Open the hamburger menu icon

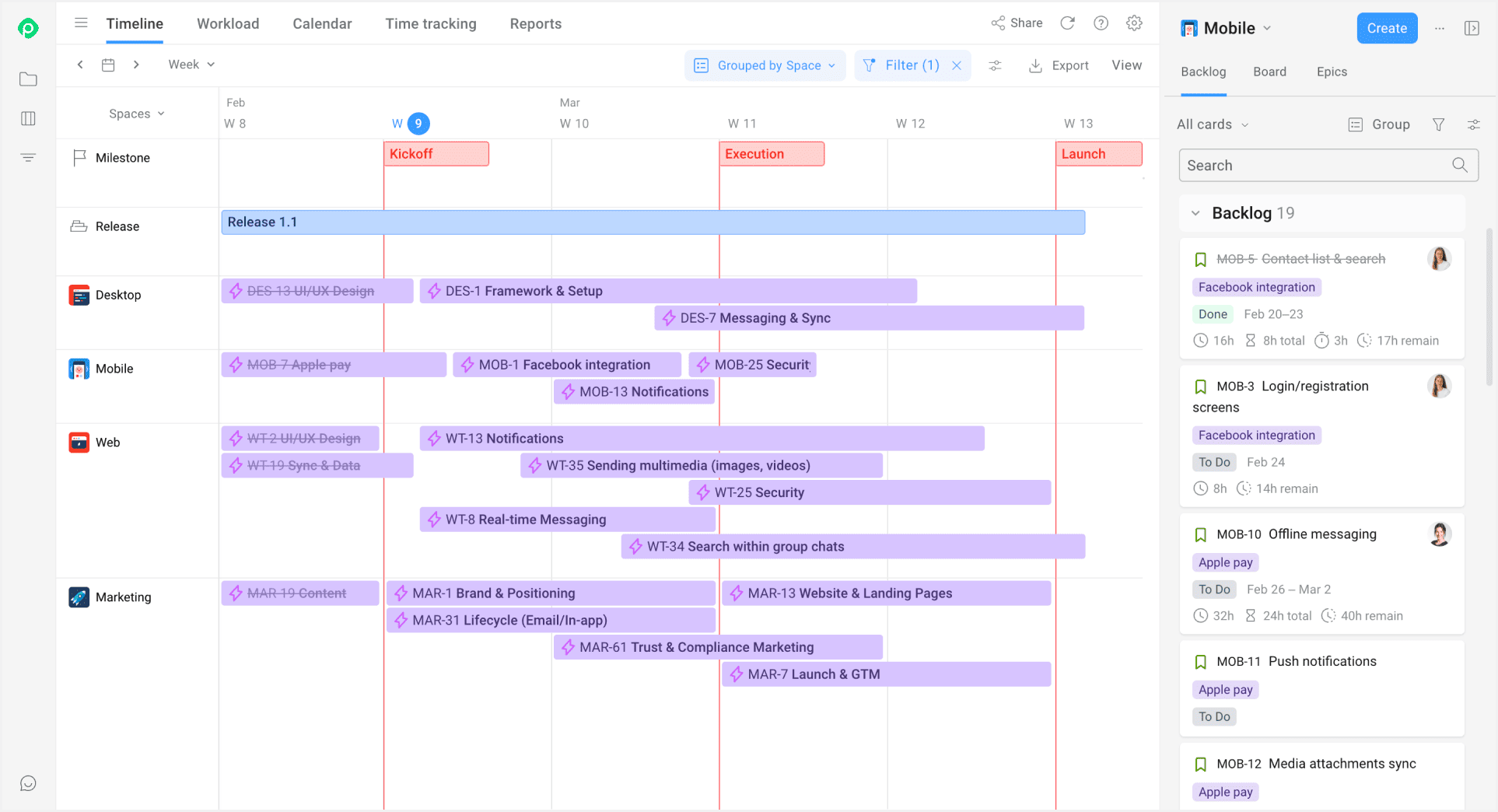[81, 23]
